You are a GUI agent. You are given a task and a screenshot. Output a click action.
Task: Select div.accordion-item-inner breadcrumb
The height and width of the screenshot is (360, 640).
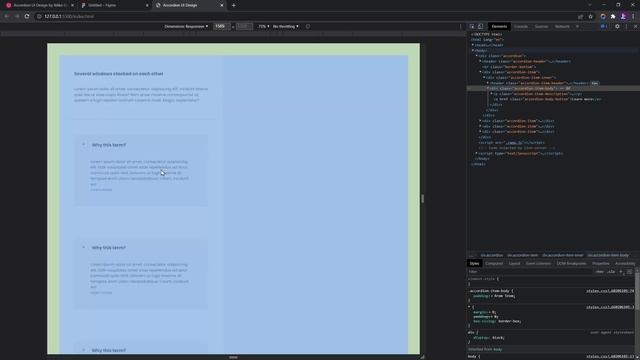pyautogui.click(x=562, y=255)
